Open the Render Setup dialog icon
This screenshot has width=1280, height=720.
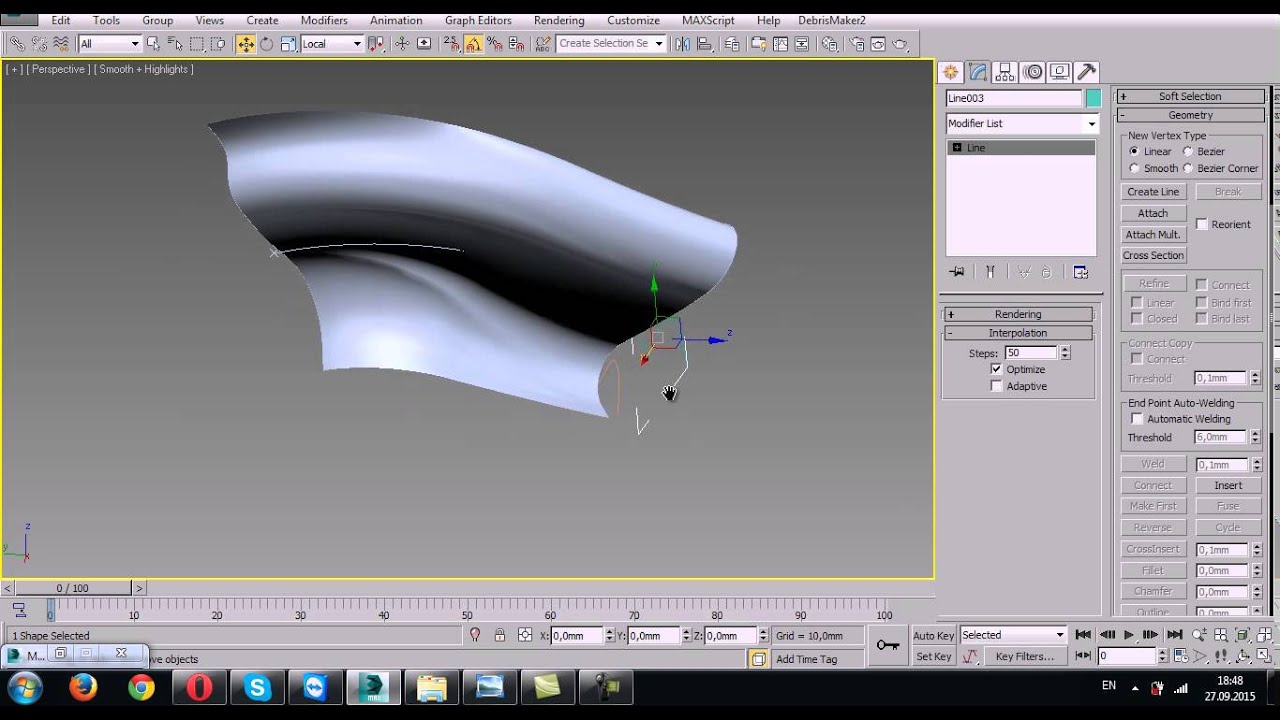857,44
